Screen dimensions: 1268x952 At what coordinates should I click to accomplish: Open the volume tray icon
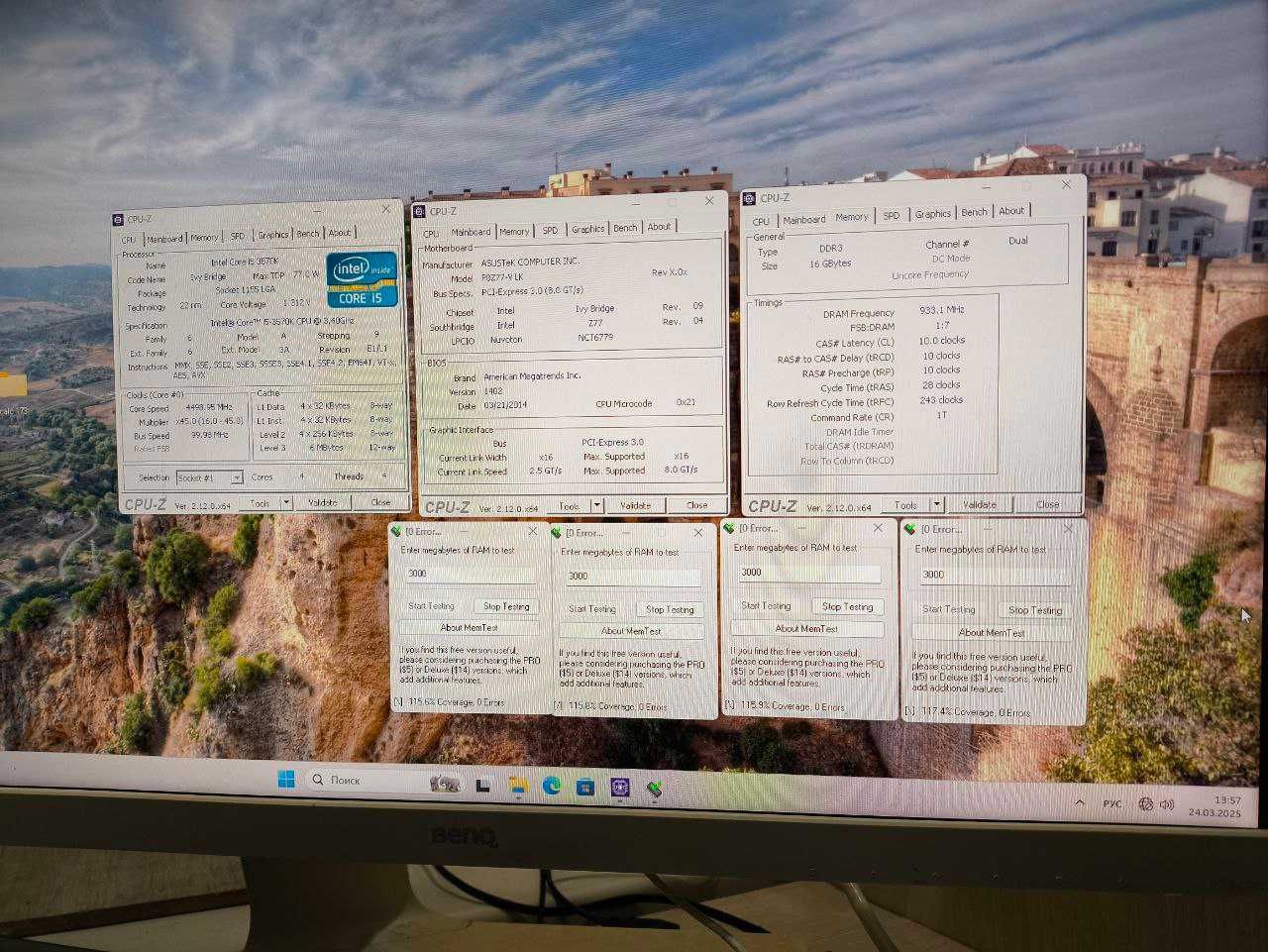point(1168,804)
